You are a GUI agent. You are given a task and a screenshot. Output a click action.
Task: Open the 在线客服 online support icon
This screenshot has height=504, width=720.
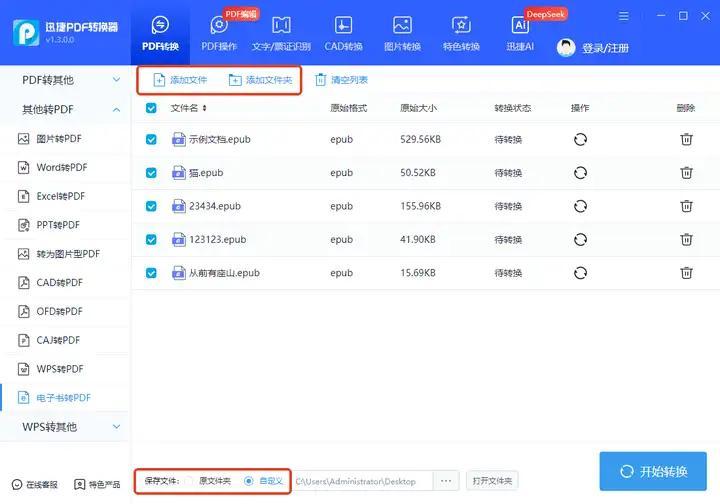tap(17, 484)
